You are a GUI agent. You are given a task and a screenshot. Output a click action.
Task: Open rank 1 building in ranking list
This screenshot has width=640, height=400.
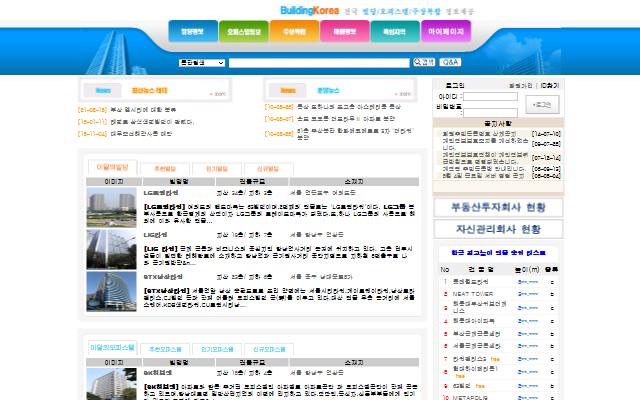(x=471, y=282)
